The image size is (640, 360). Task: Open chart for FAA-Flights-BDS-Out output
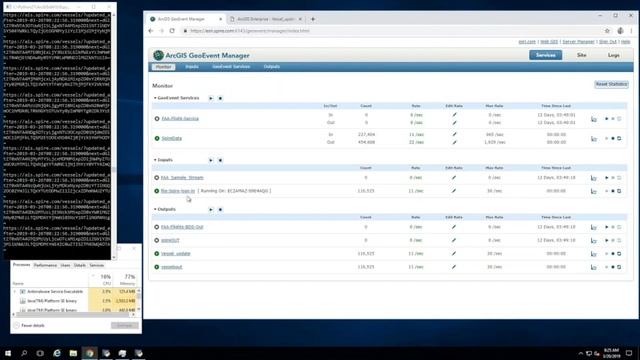pyautogui.click(x=593, y=227)
